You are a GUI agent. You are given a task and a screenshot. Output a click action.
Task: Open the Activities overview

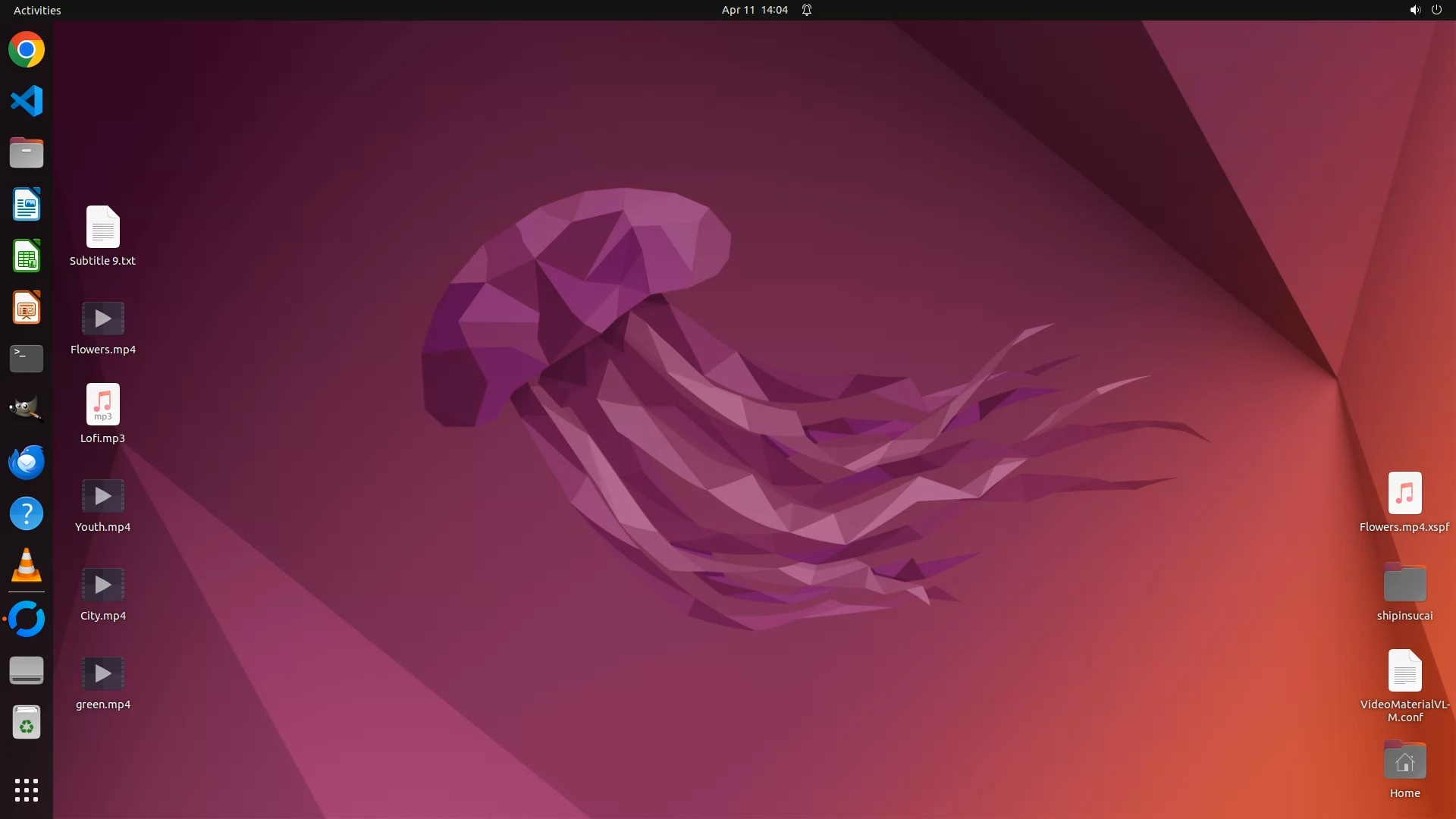pos(37,10)
